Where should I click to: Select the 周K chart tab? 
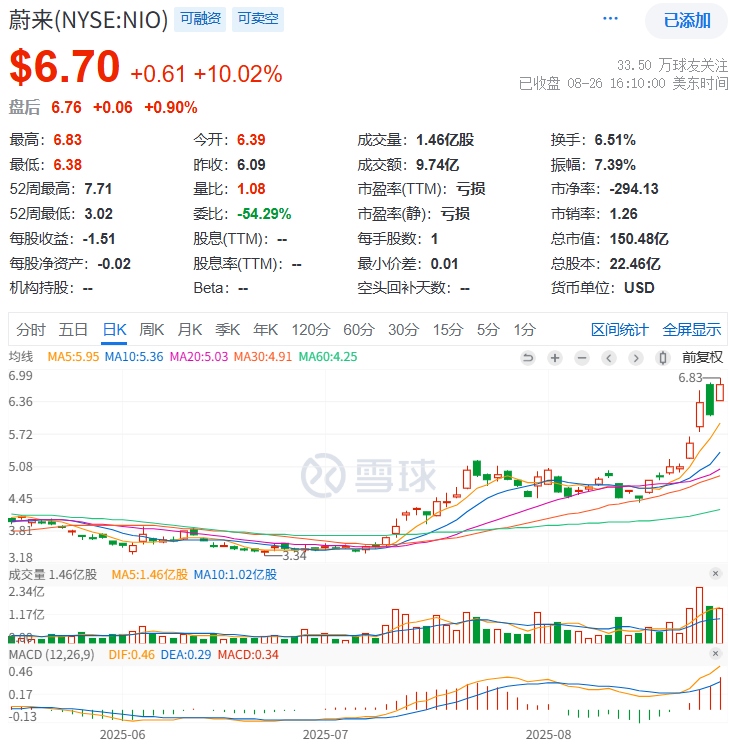[x=151, y=329]
